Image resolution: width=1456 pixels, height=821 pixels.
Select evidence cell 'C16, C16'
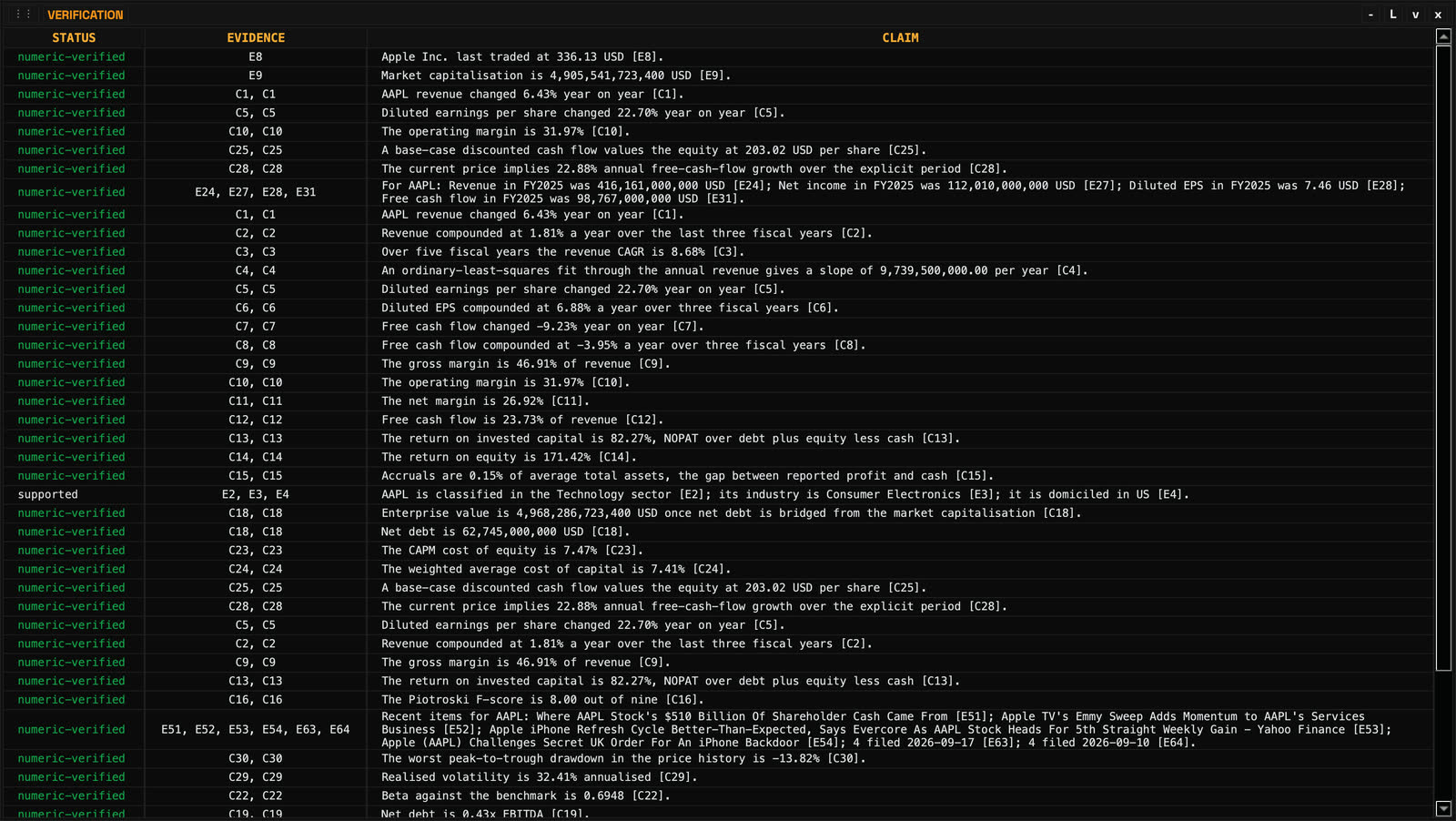pos(256,699)
